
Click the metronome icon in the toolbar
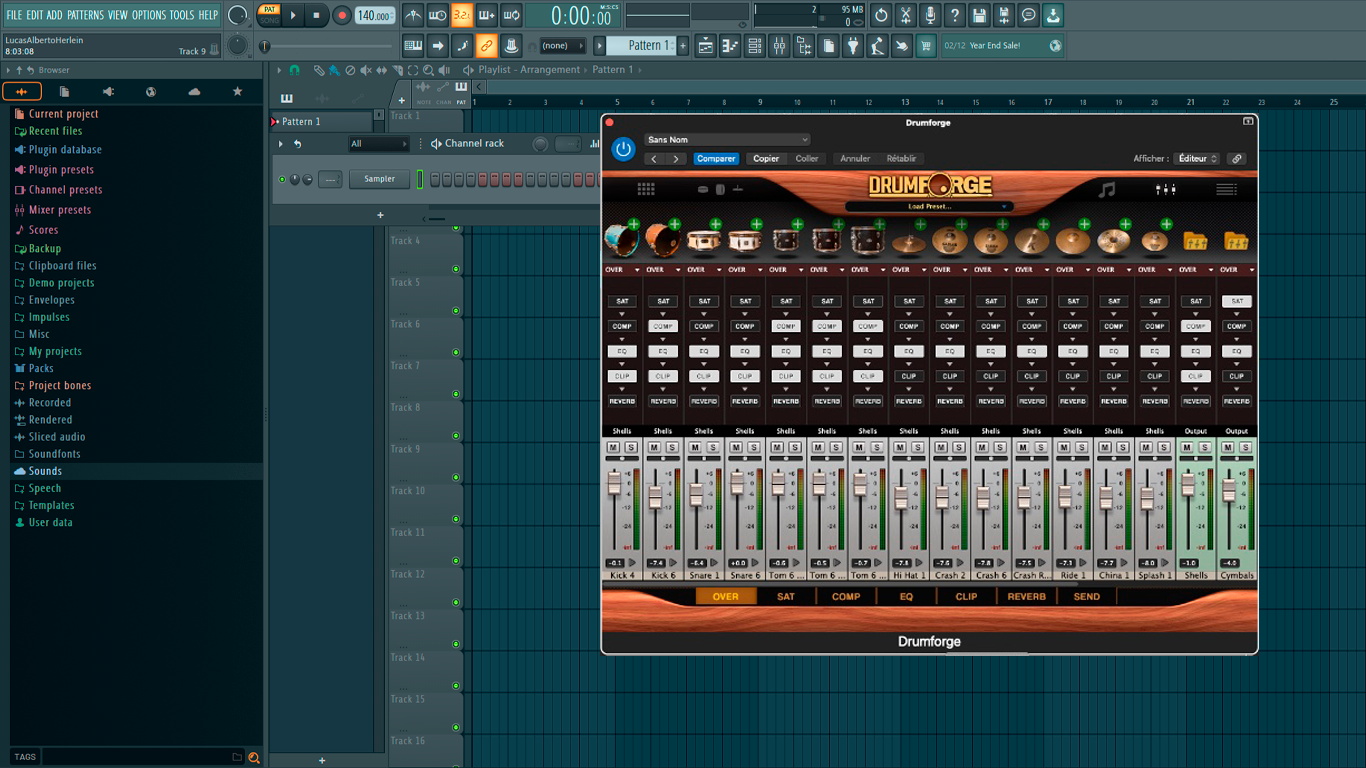(413, 15)
